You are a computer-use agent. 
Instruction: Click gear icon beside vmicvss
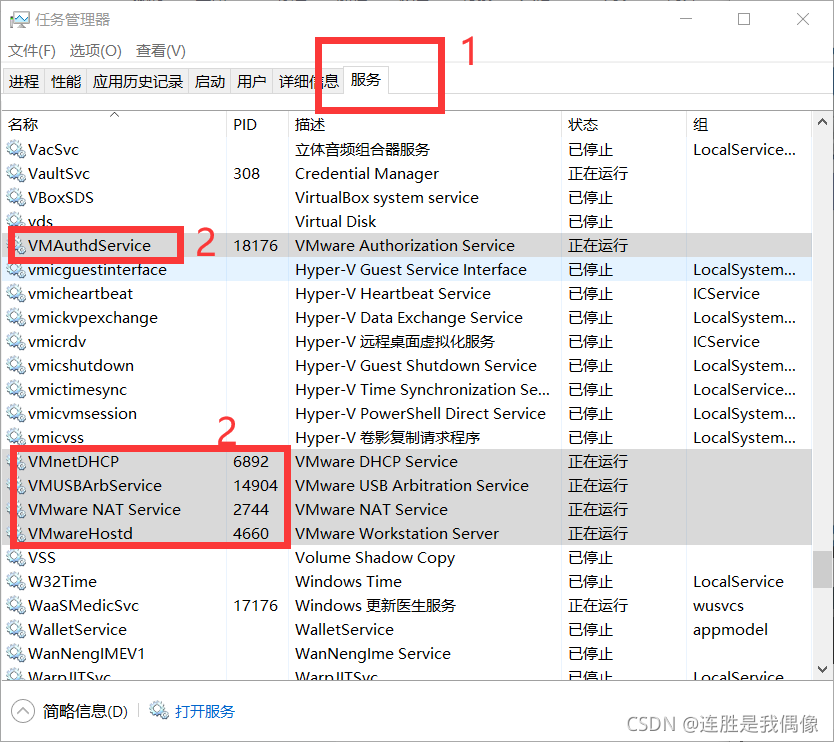pos(16,437)
